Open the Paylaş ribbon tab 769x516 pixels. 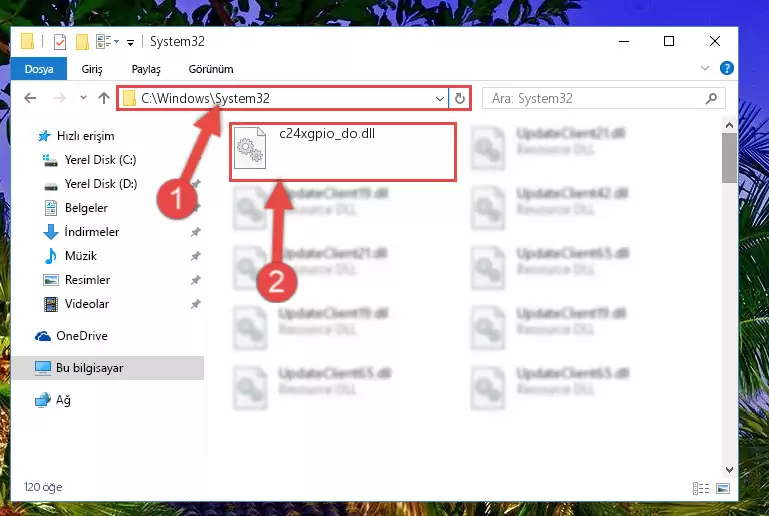tap(146, 69)
